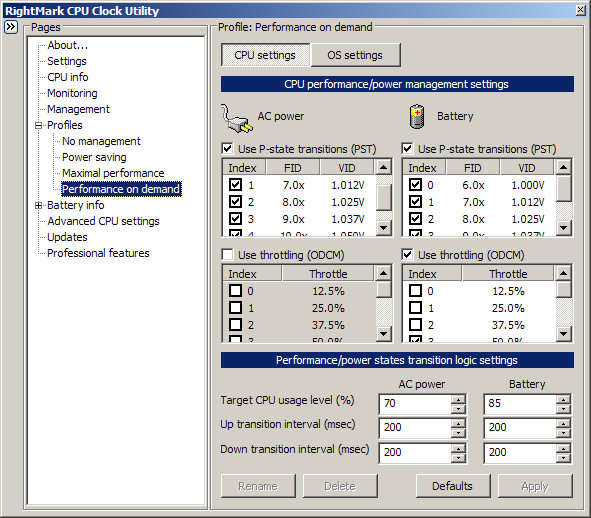Open the Updates page

(x=67, y=237)
